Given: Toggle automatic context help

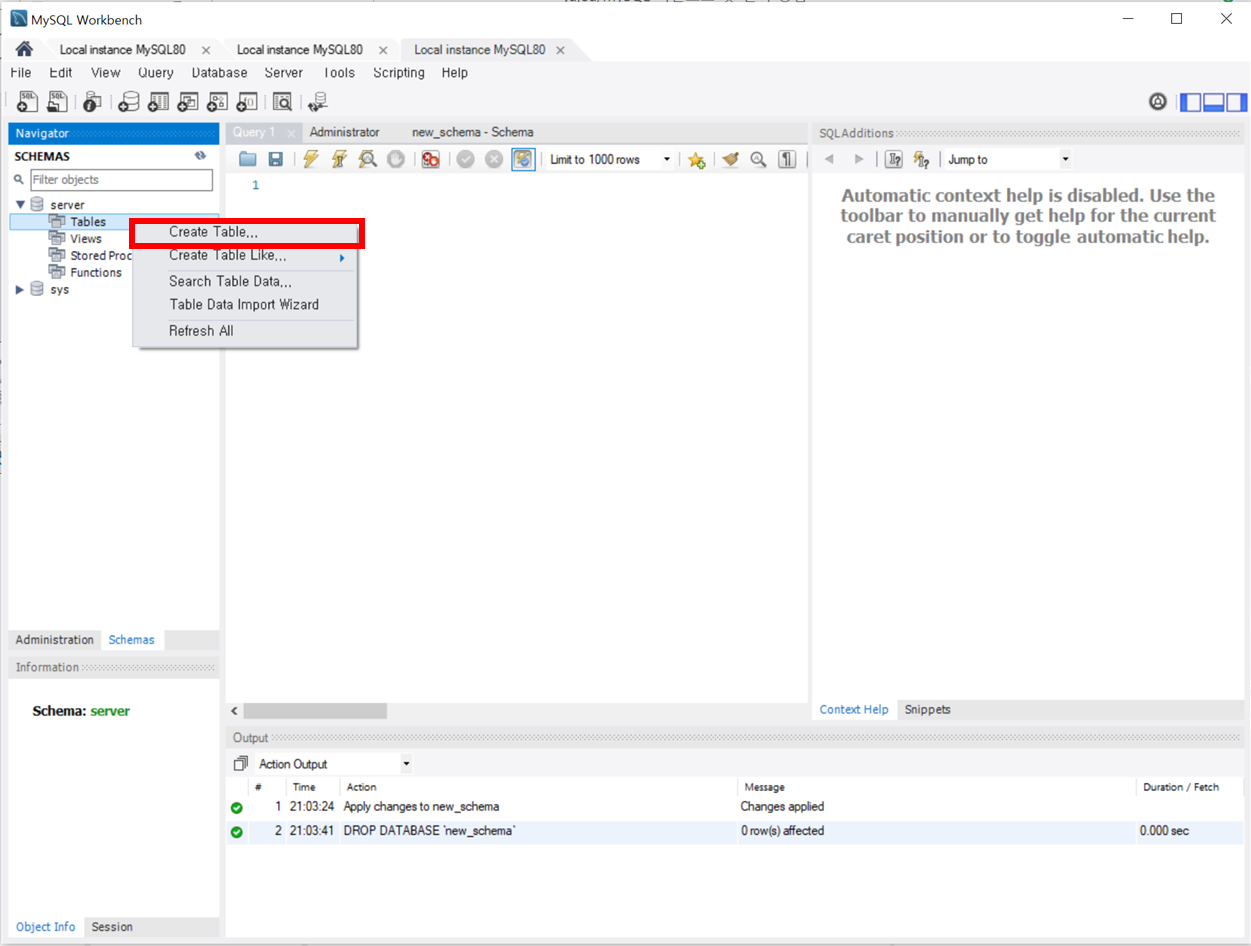Looking at the screenshot, I should click(922, 159).
